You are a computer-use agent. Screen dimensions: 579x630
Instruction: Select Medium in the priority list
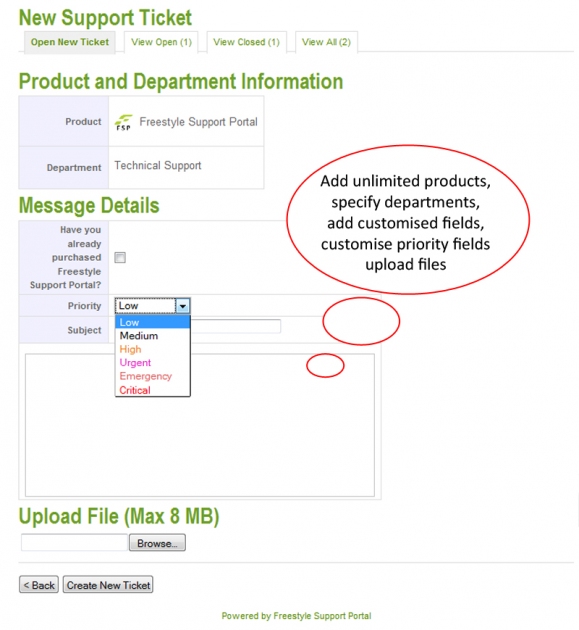[x=152, y=336]
